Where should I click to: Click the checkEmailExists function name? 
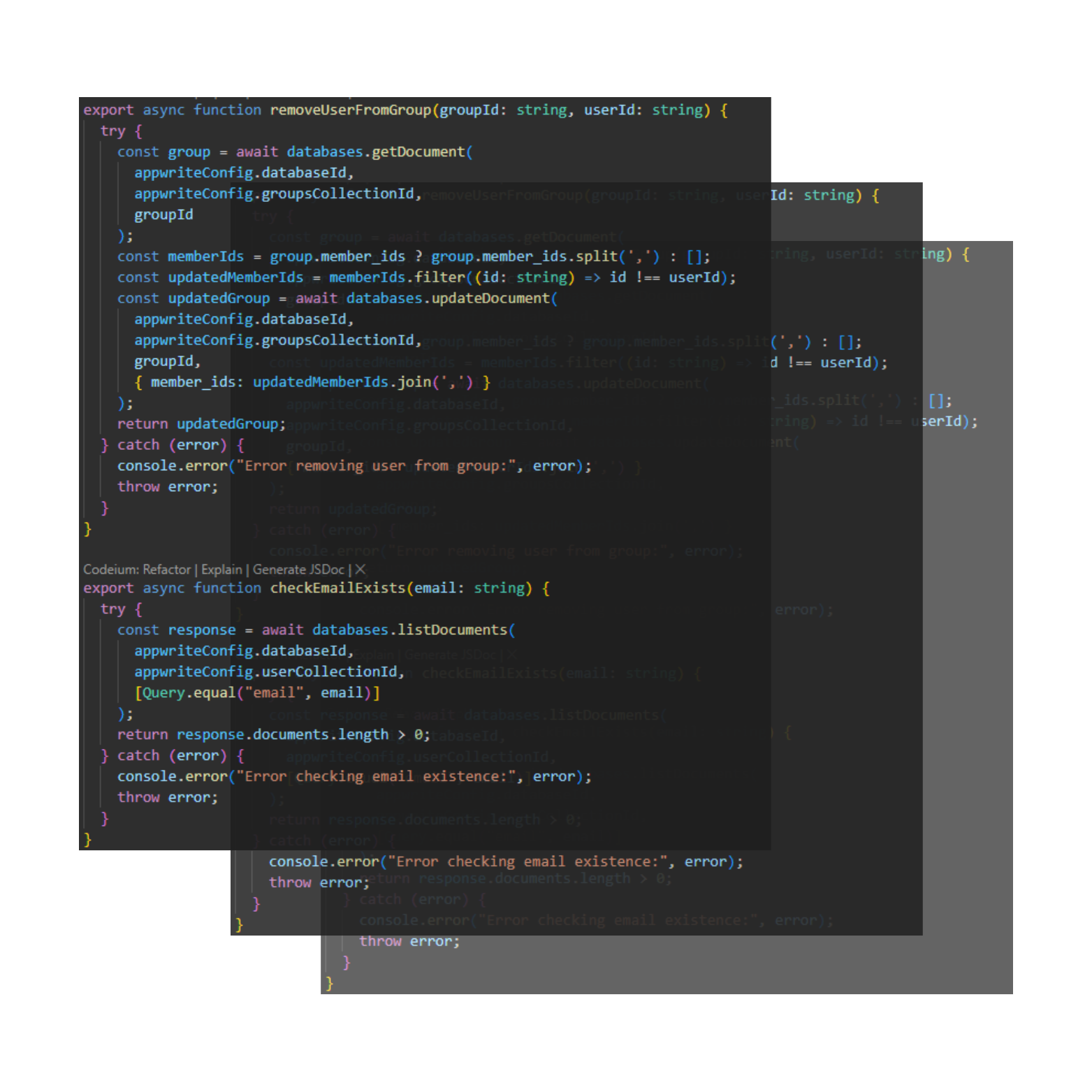pos(337,588)
